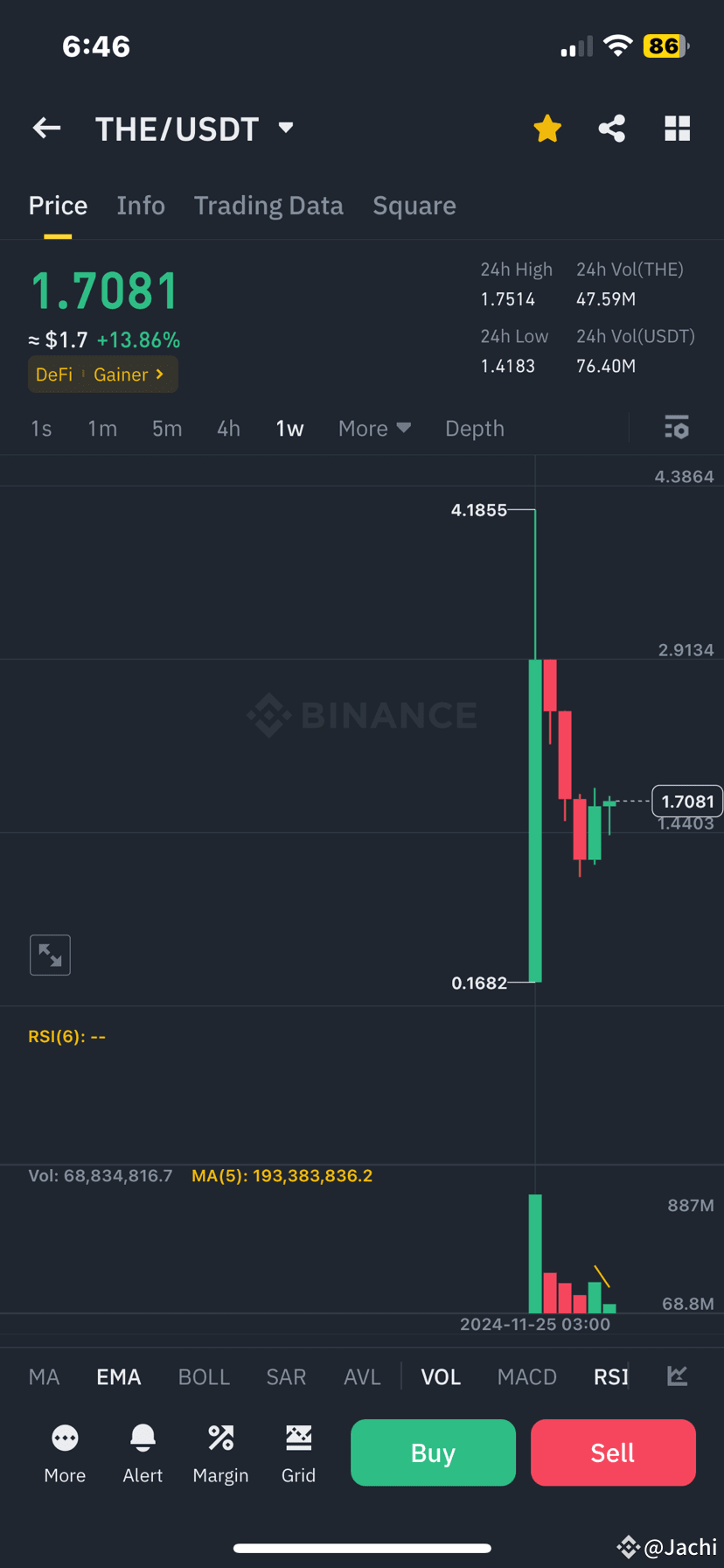Switch to the Trading Data tab
724x1568 pixels.
[x=268, y=205]
